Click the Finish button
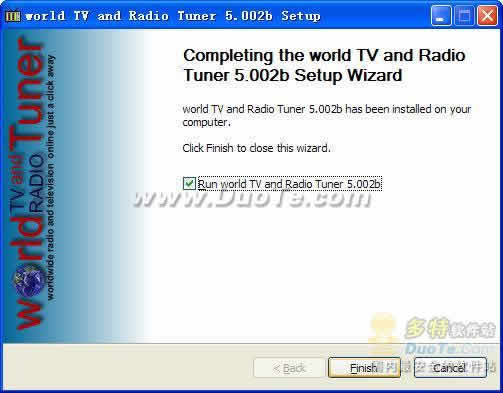The image size is (503, 393). (364, 368)
